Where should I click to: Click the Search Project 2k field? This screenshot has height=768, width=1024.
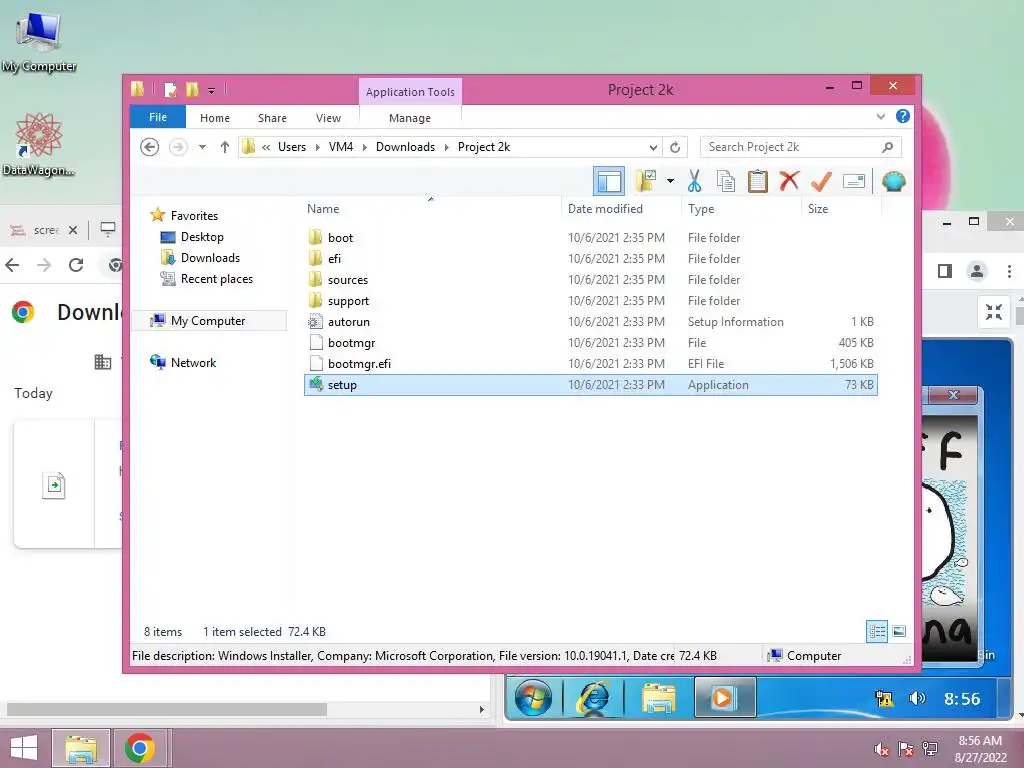tap(800, 147)
